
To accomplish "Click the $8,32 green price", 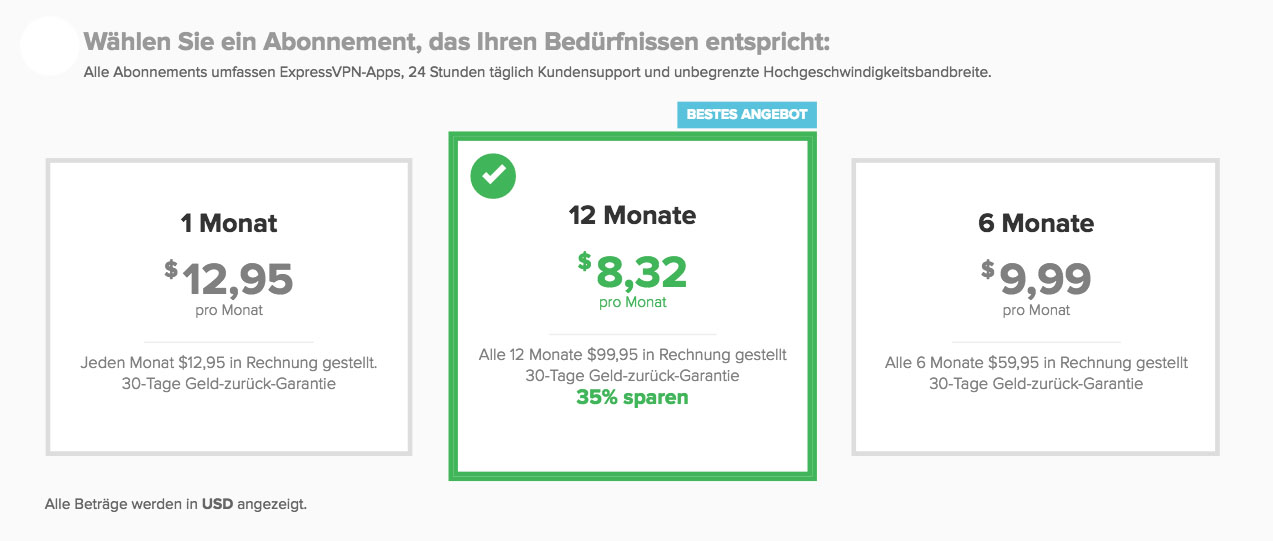I will tap(632, 270).
